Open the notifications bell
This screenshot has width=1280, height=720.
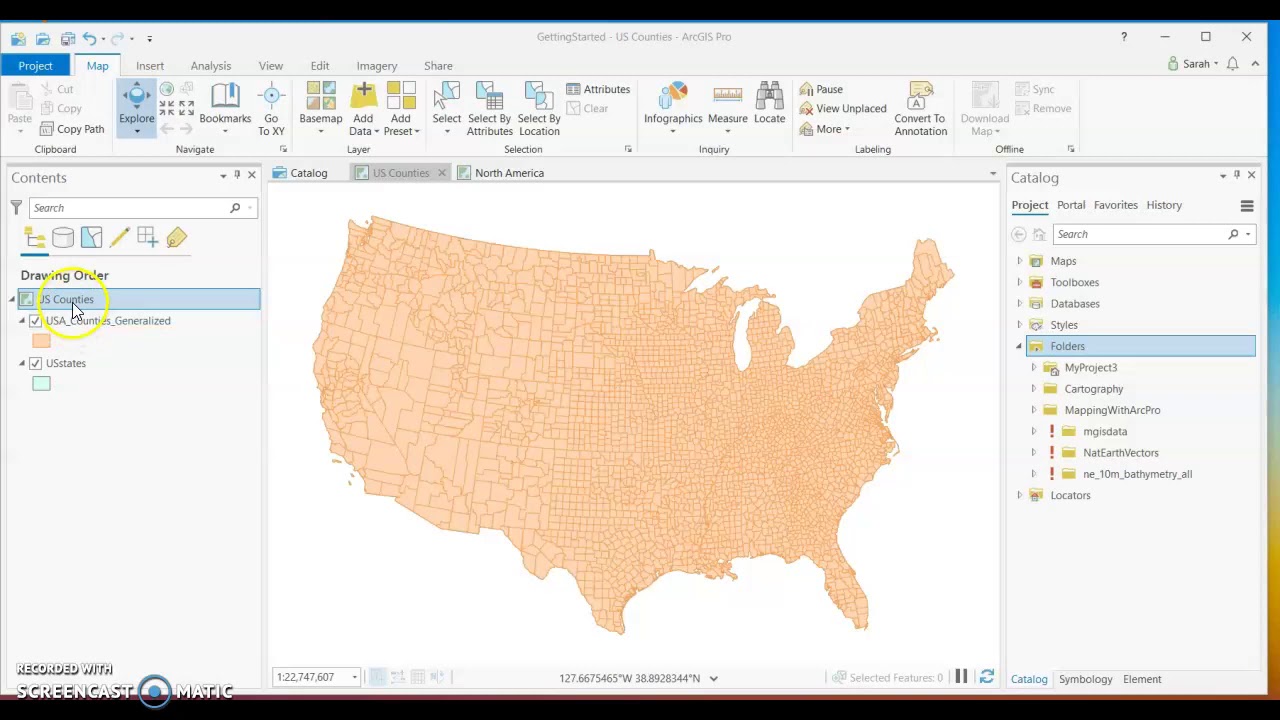click(x=1232, y=64)
